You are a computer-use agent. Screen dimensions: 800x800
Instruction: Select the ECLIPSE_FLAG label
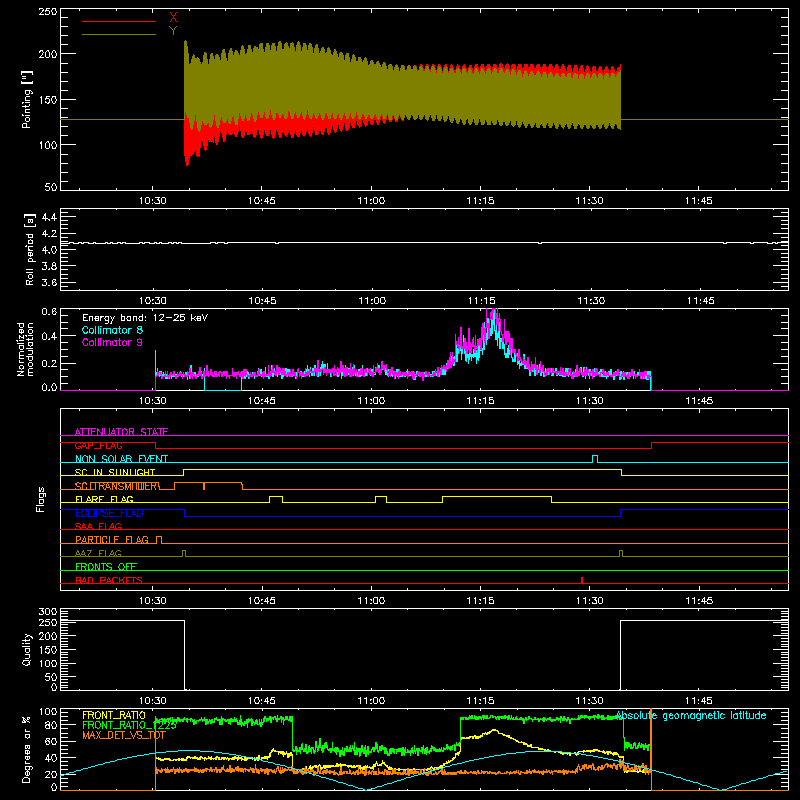pos(109,513)
